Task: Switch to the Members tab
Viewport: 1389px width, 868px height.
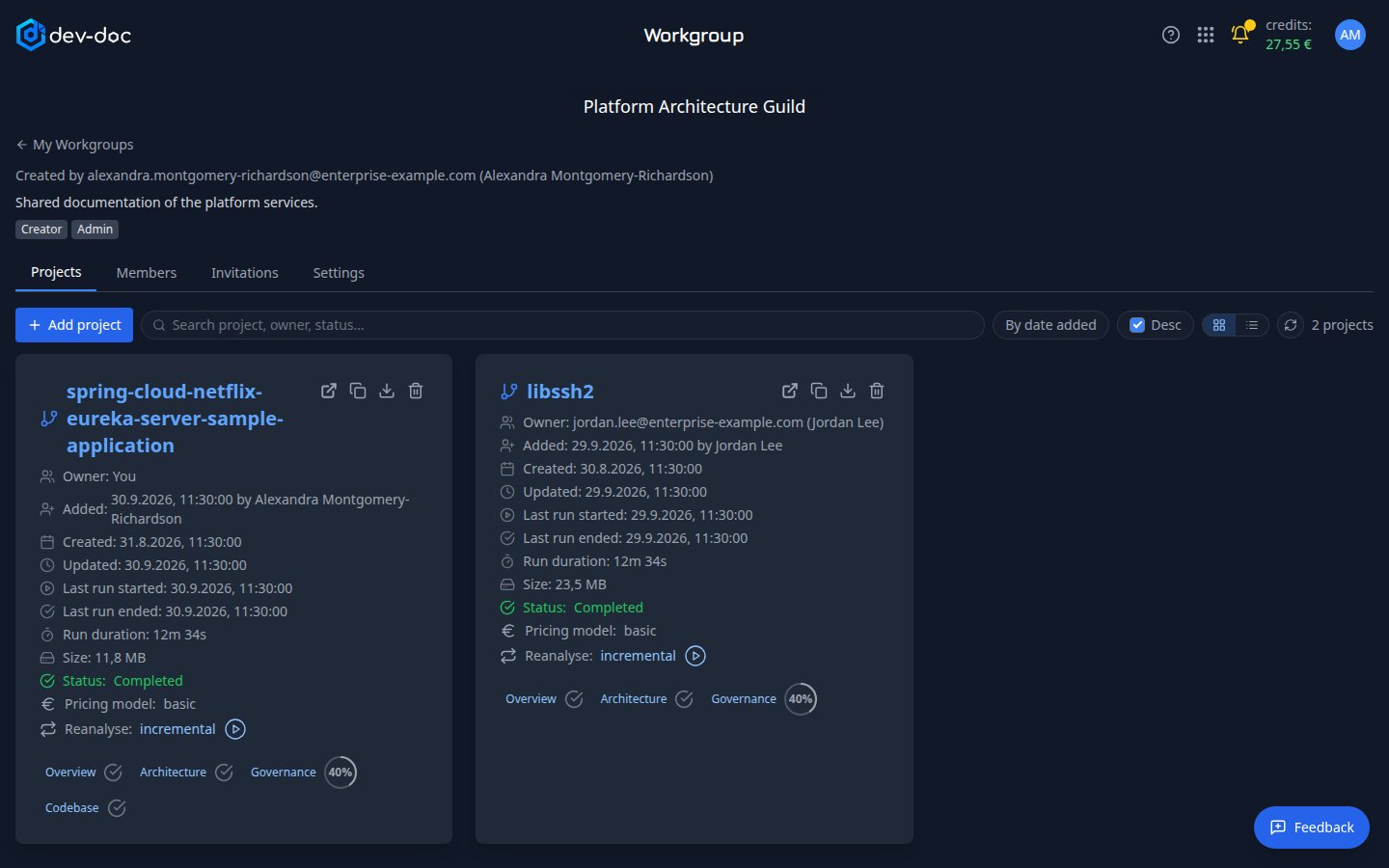Action: pyautogui.click(x=147, y=273)
